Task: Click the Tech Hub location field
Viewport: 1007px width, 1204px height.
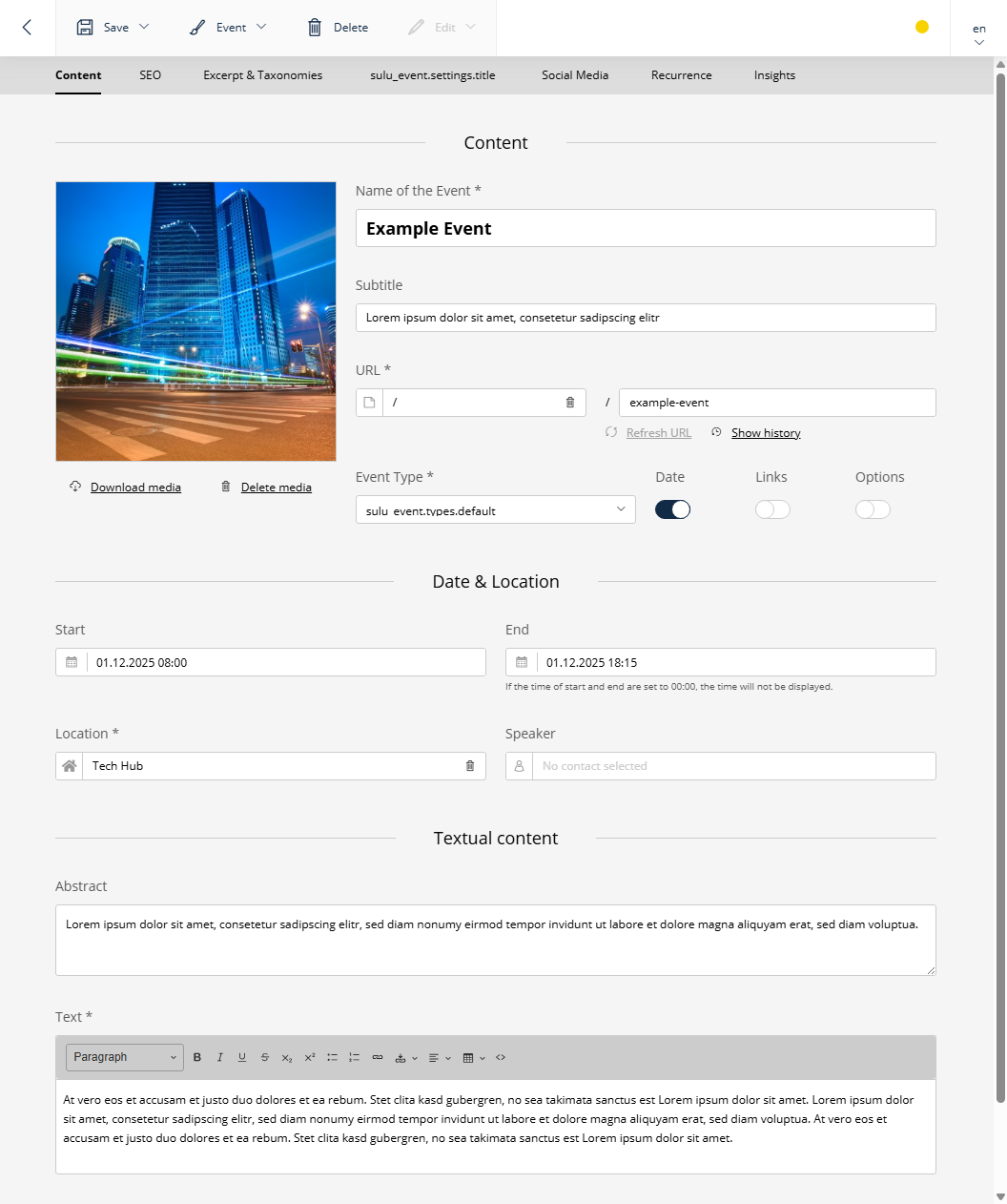Action: coord(271,766)
